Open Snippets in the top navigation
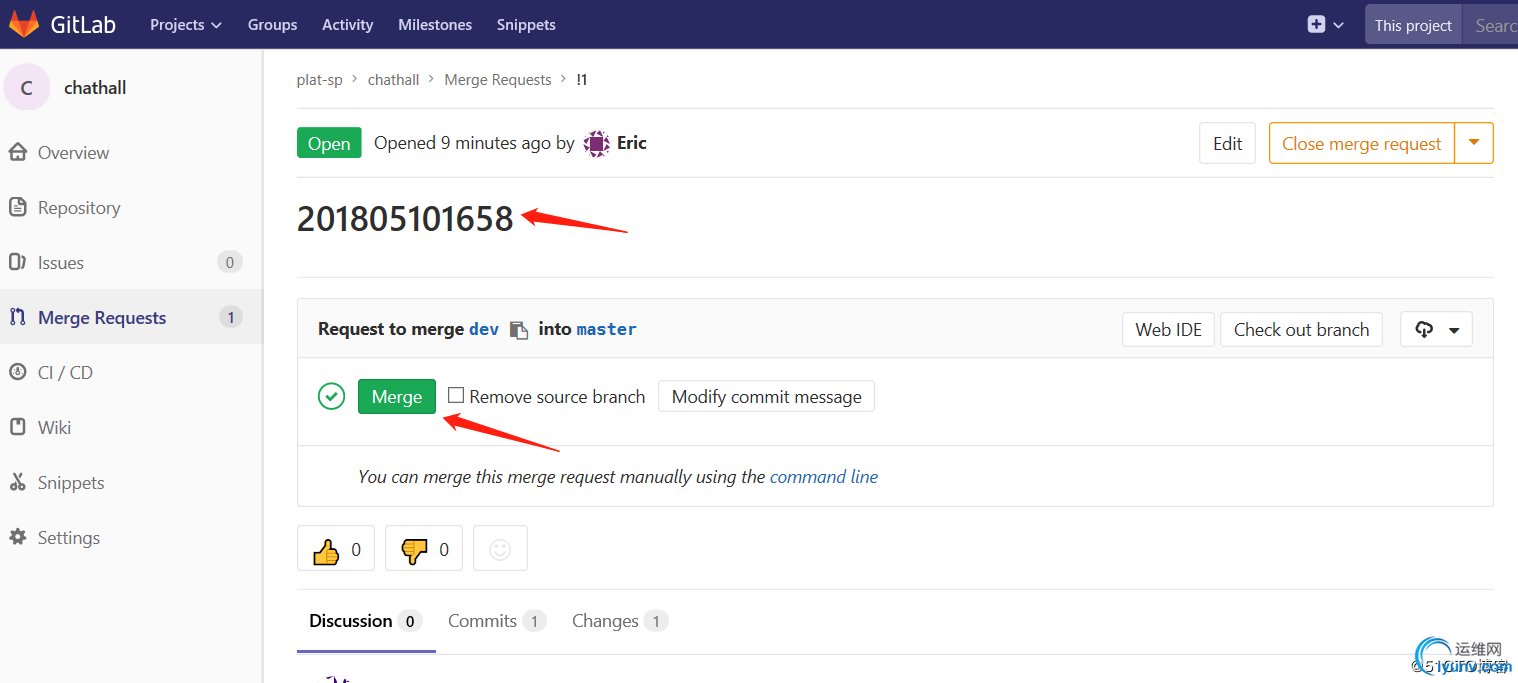This screenshot has height=683, width=1518. (526, 24)
